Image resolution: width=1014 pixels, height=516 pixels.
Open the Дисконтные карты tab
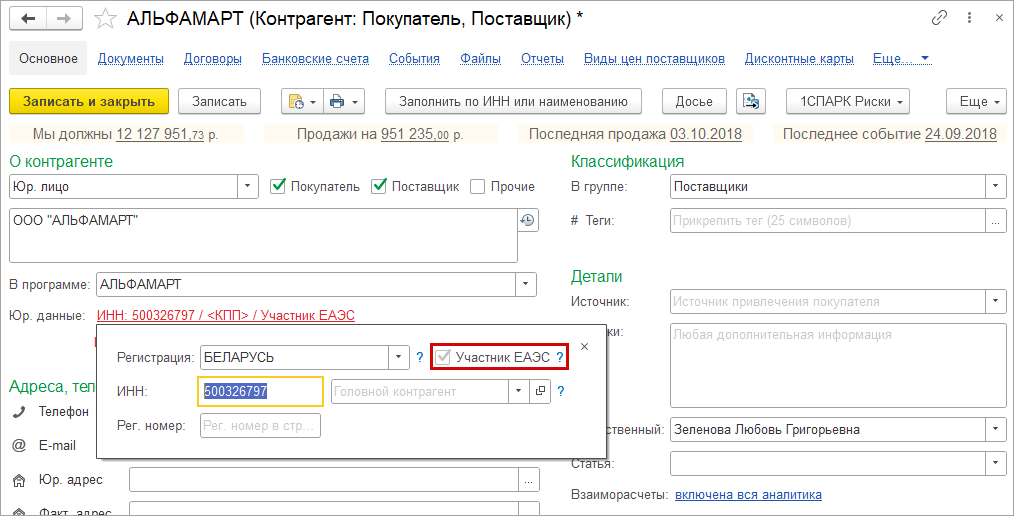(x=799, y=59)
